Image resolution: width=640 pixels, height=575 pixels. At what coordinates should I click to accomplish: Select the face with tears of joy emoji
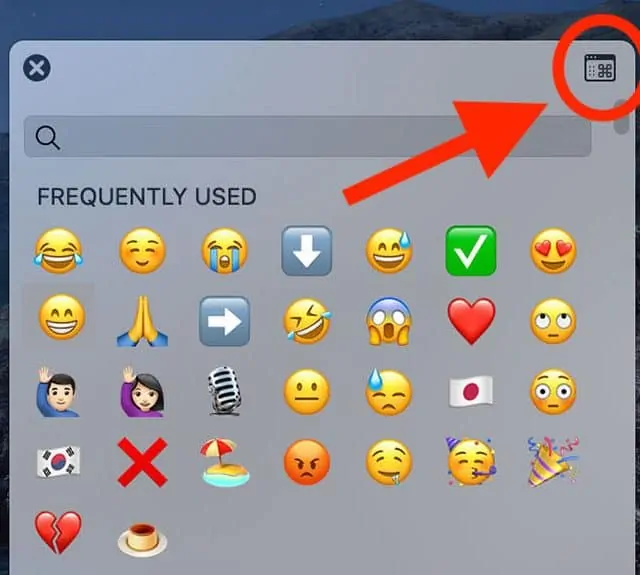click(58, 251)
